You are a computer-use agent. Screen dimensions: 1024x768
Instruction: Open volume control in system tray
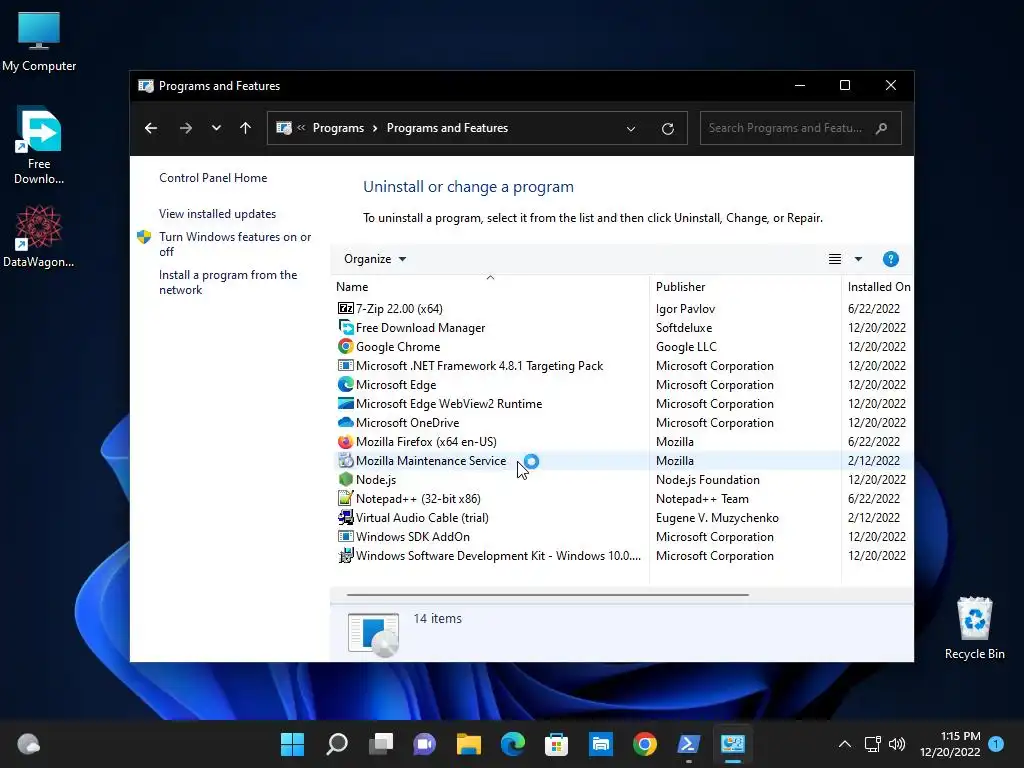[897, 744]
